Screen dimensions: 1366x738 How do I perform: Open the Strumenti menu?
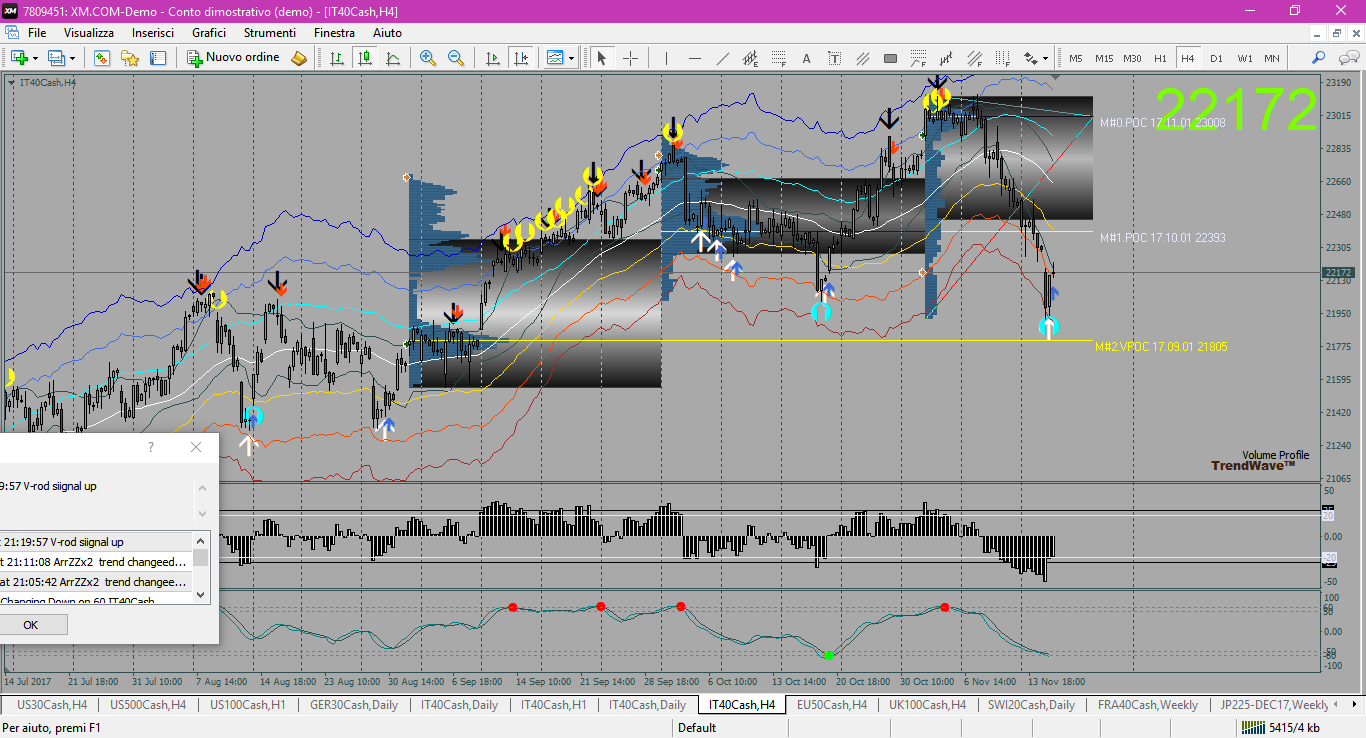(270, 33)
